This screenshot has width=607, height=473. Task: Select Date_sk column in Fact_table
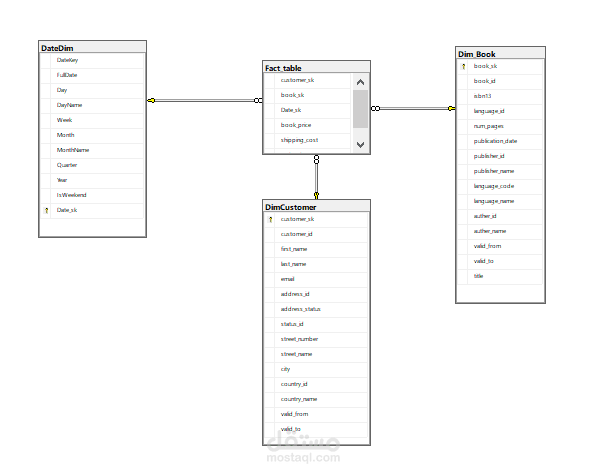[x=307, y=110]
